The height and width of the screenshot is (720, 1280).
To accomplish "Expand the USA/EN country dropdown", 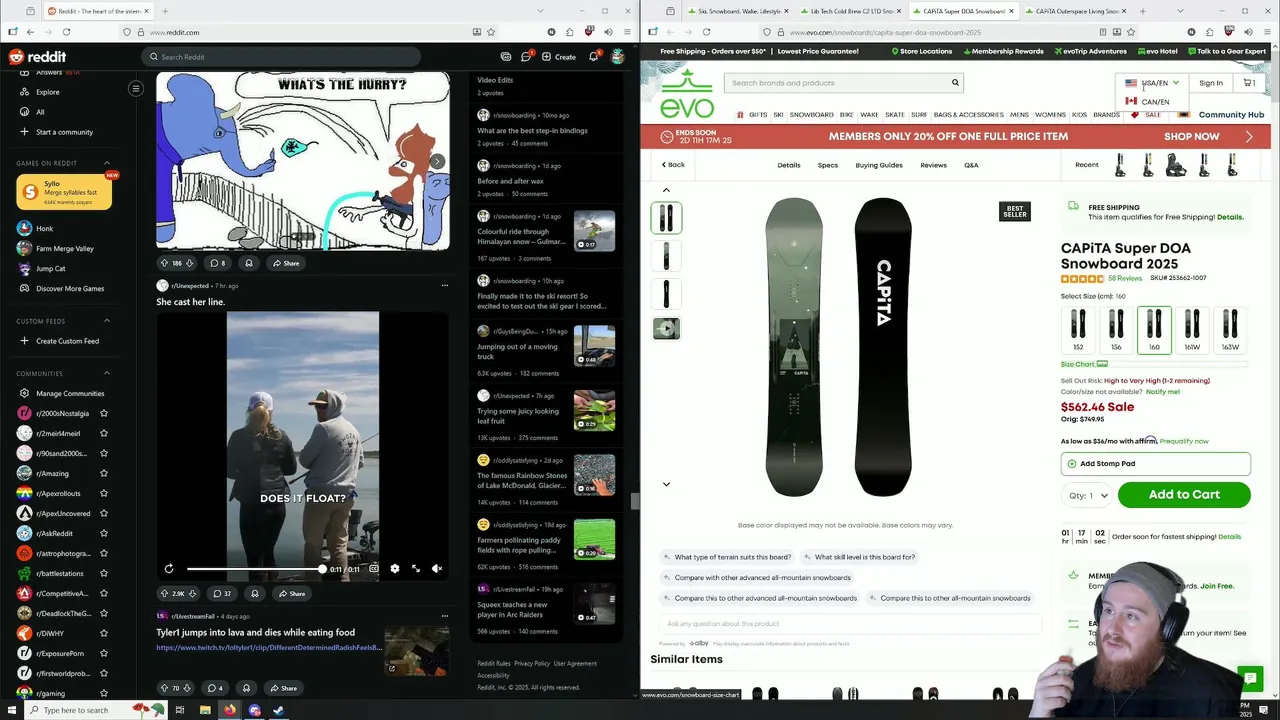I will click(1152, 83).
